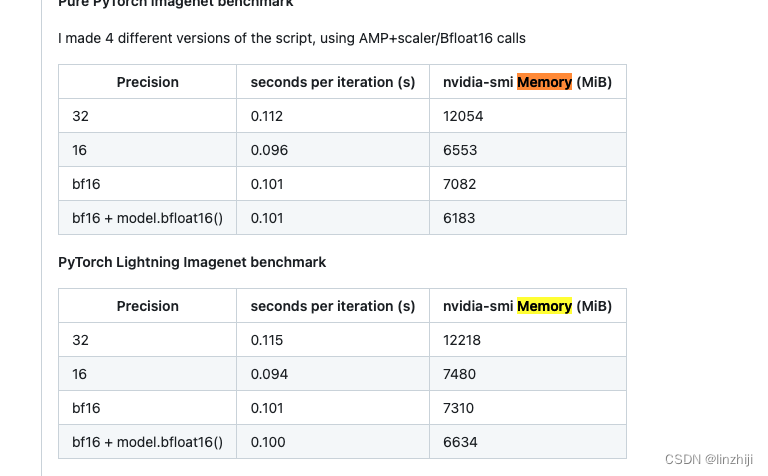Click 0.101 in the first table's bf16 row
Screen dimensions: 768x476
tap(267, 184)
